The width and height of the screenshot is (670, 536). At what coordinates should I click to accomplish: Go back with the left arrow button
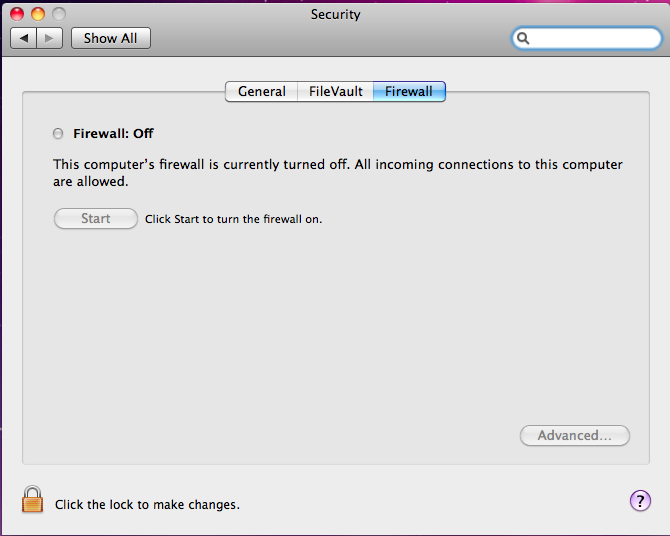(23, 38)
